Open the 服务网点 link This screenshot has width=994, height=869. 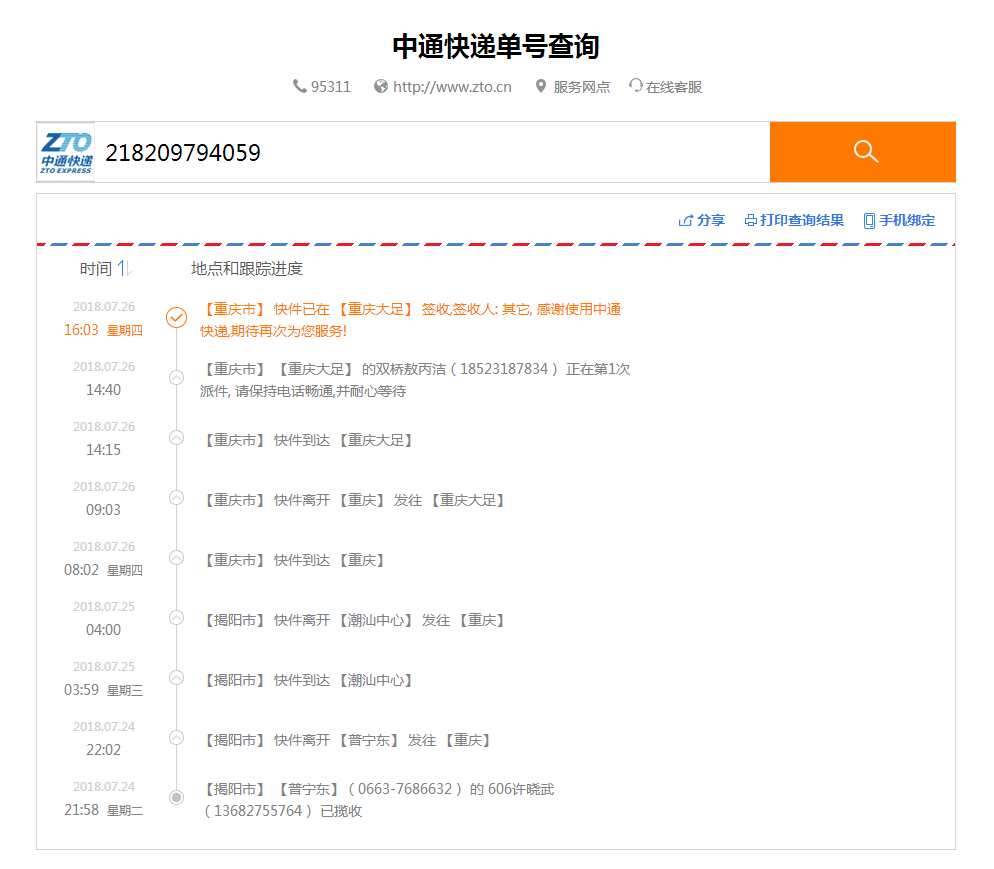tap(581, 87)
